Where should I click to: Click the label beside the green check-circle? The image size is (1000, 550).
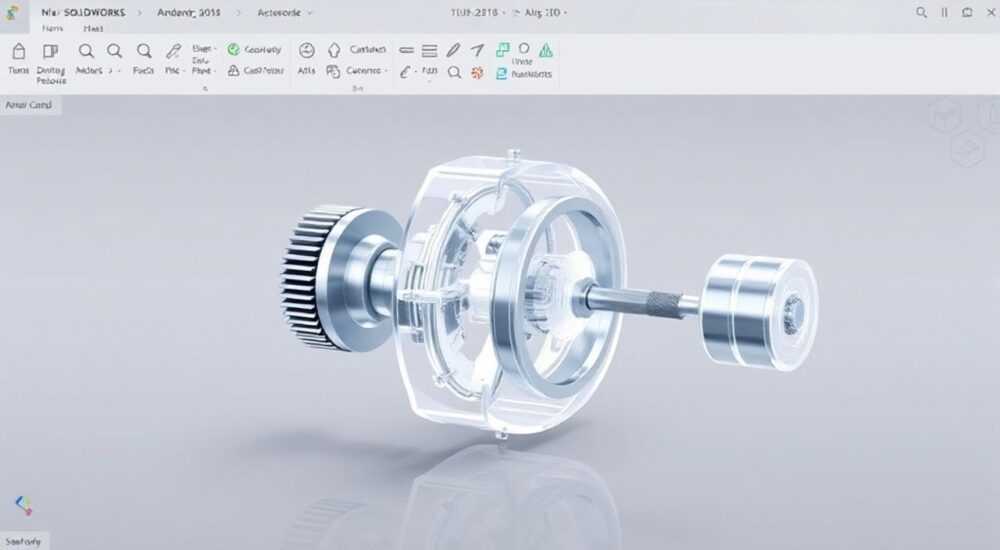pyautogui.click(x=263, y=49)
